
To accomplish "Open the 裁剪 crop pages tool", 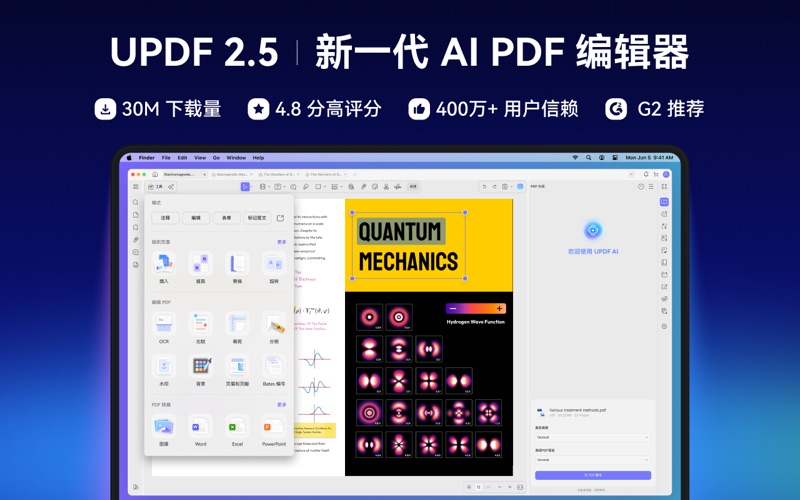I will [237, 328].
